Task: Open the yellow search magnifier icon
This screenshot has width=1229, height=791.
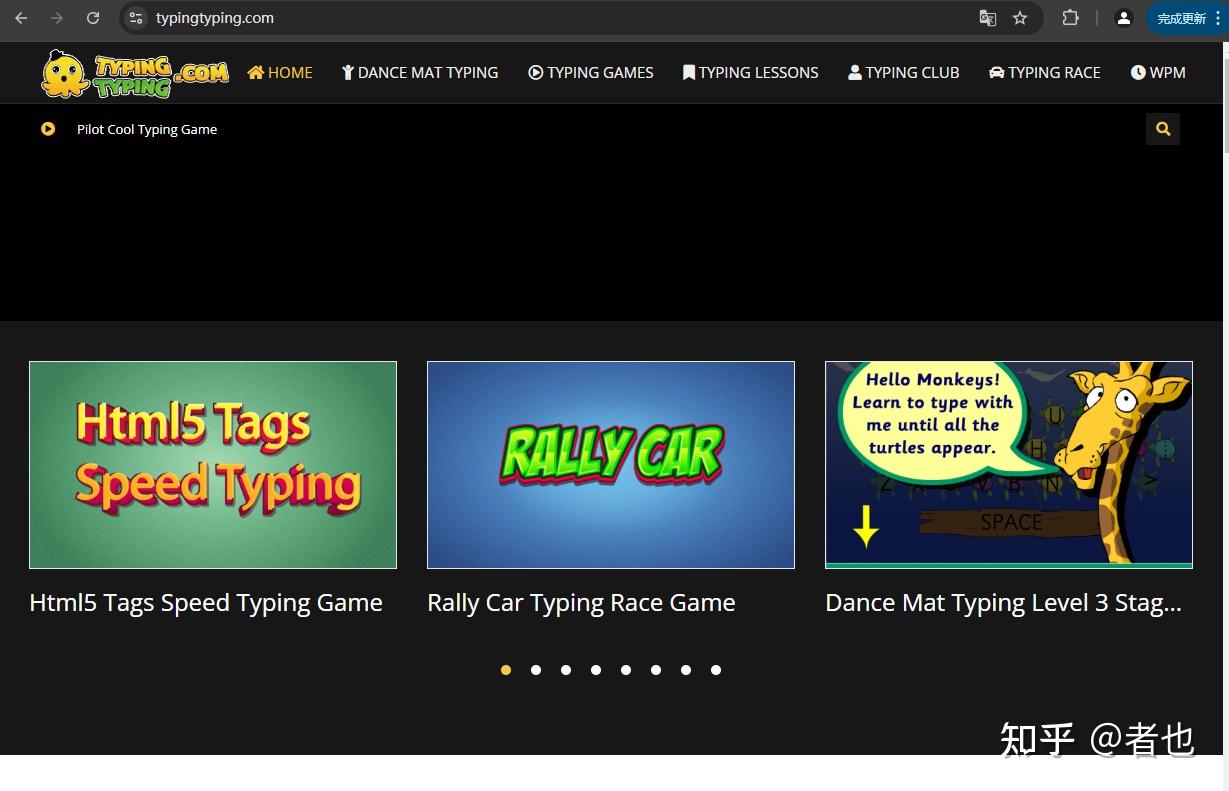Action: click(x=1162, y=129)
